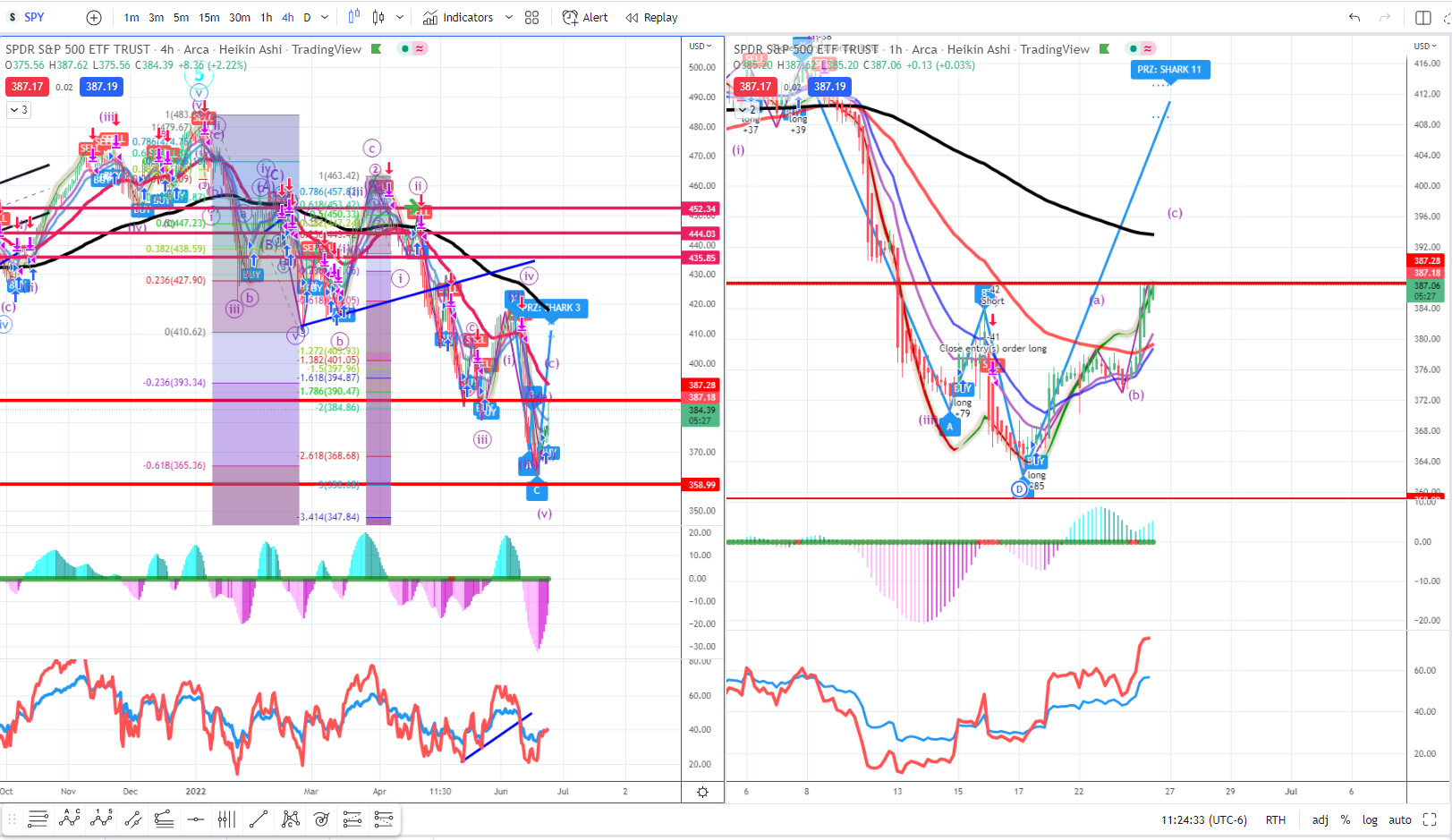Expand the timeframe interval dropdown

pos(325,17)
